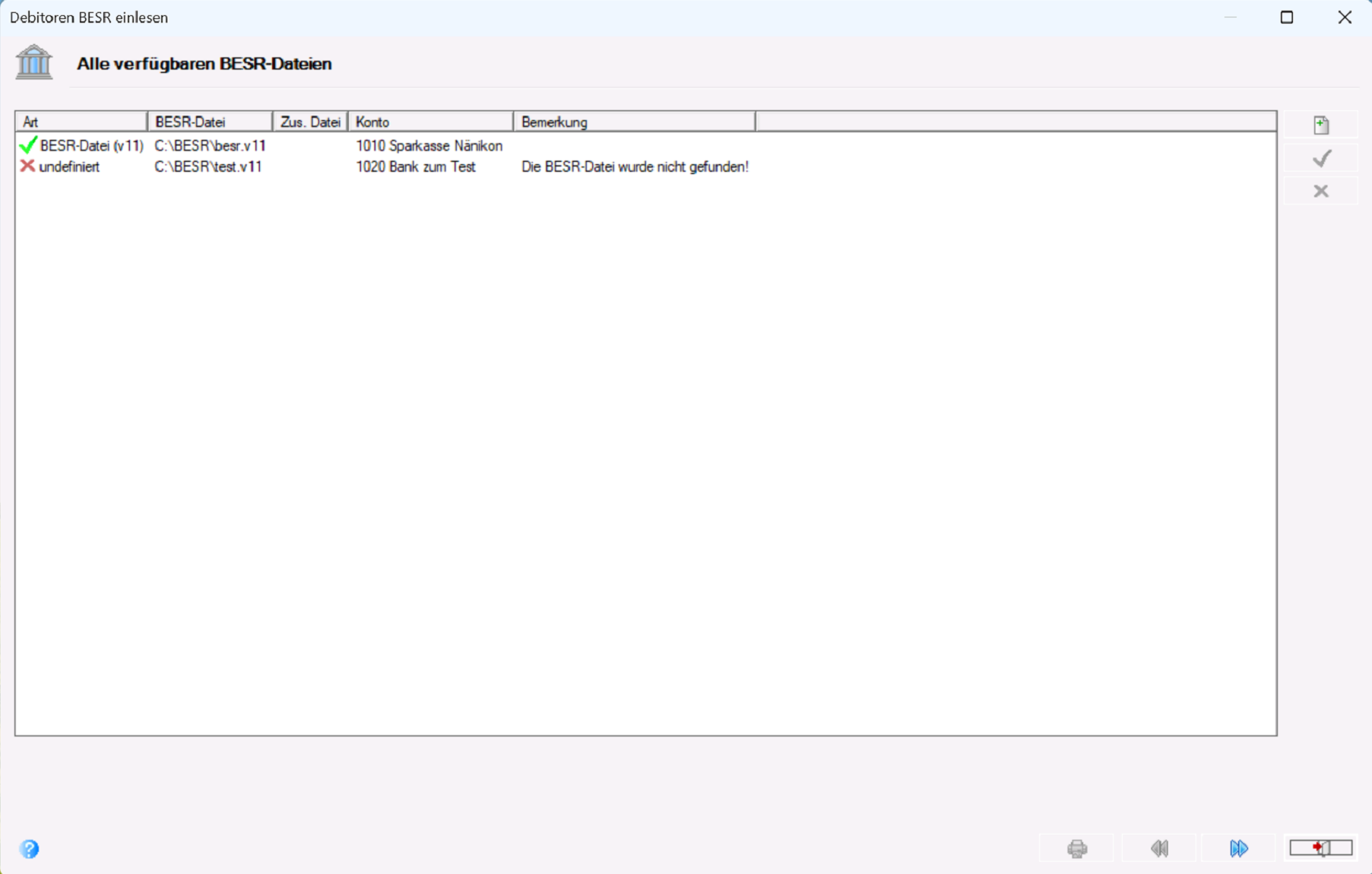
Task: Click the gray checkmark confirm icon
Action: (1321, 158)
